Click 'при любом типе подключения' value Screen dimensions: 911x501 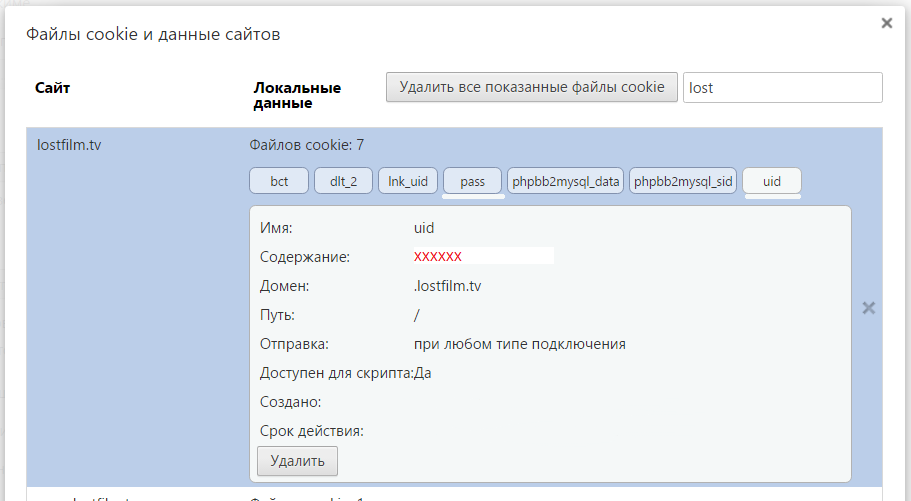pos(520,344)
